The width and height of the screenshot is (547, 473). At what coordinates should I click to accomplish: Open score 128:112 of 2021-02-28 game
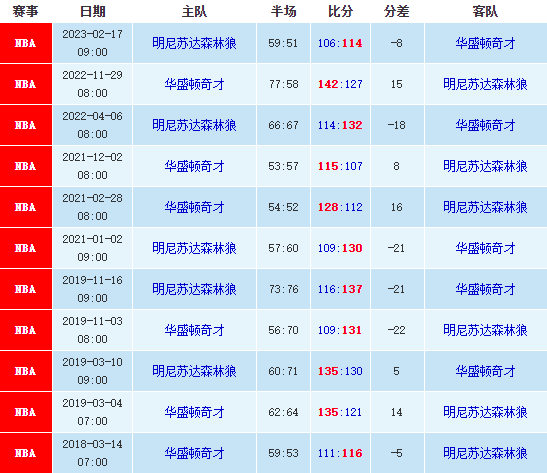340,207
